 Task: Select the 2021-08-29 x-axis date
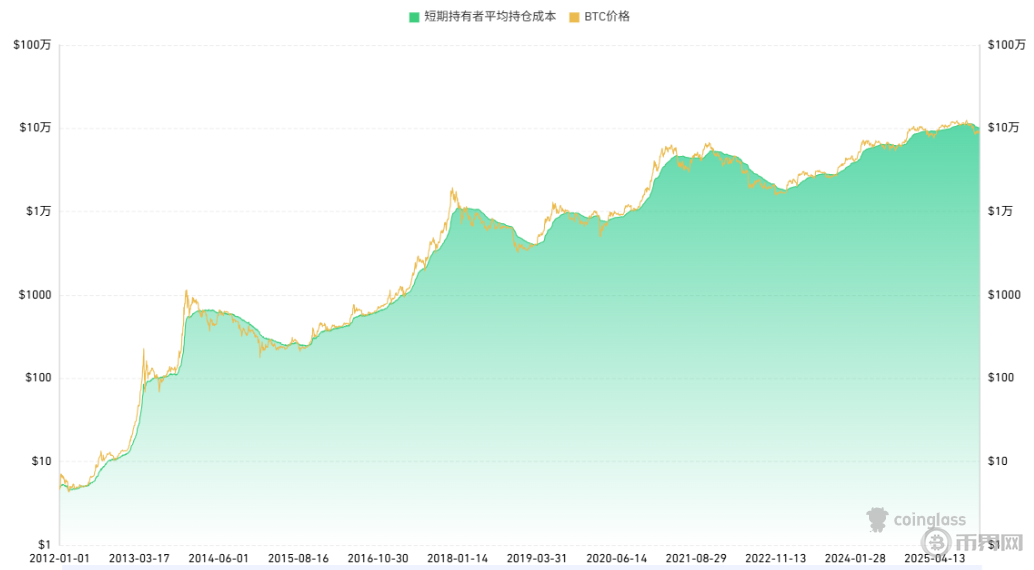(696, 558)
